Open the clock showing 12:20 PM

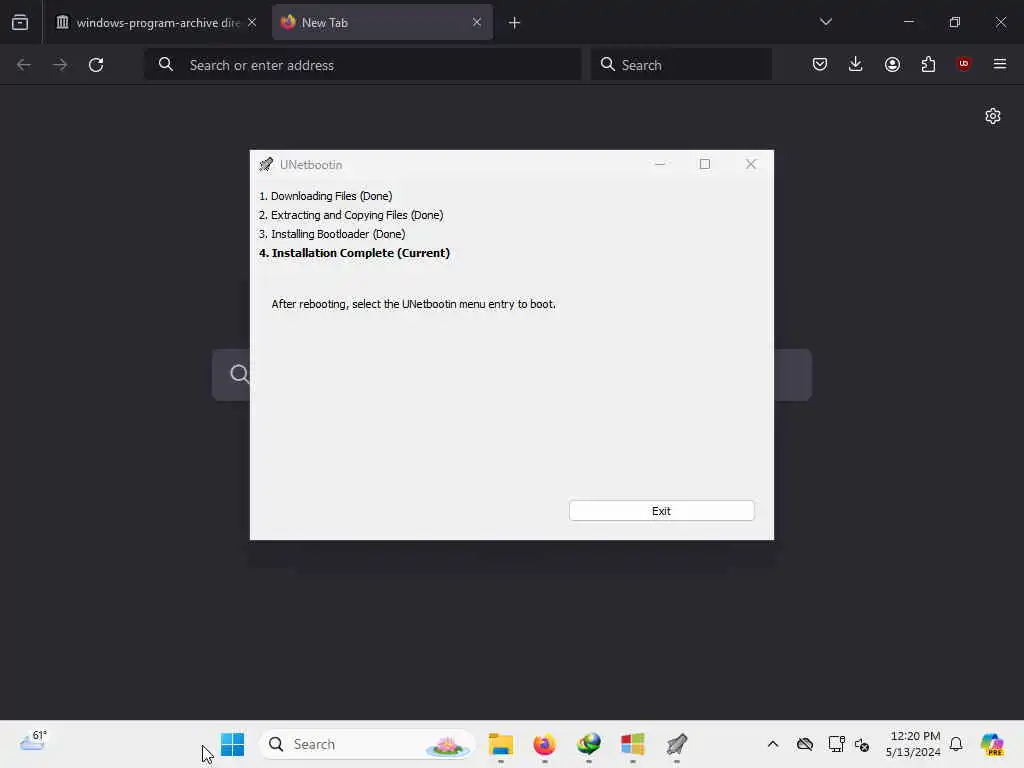(913, 744)
